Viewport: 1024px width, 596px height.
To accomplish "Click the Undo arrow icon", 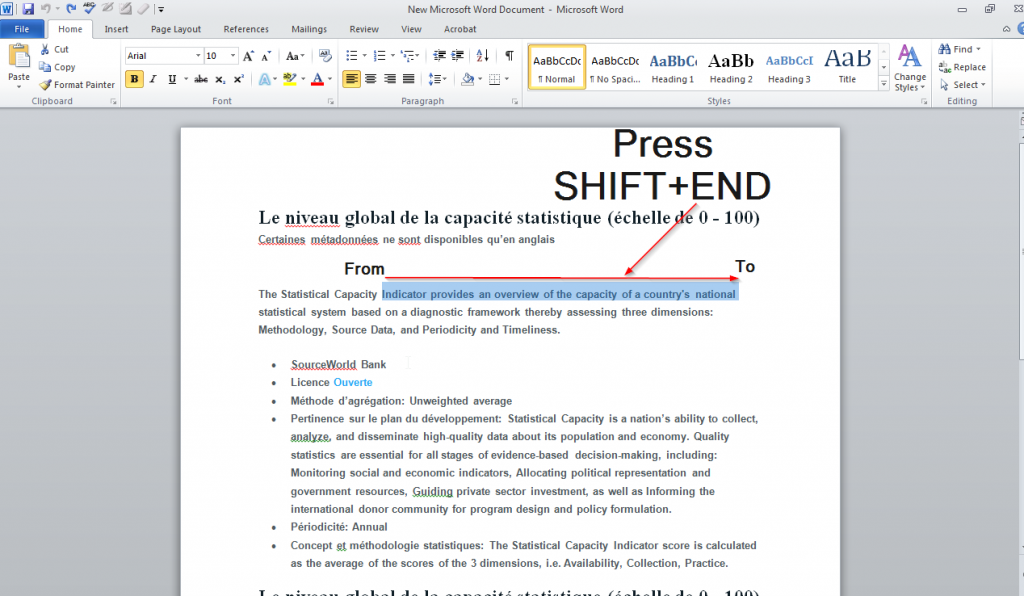I will coord(46,9).
